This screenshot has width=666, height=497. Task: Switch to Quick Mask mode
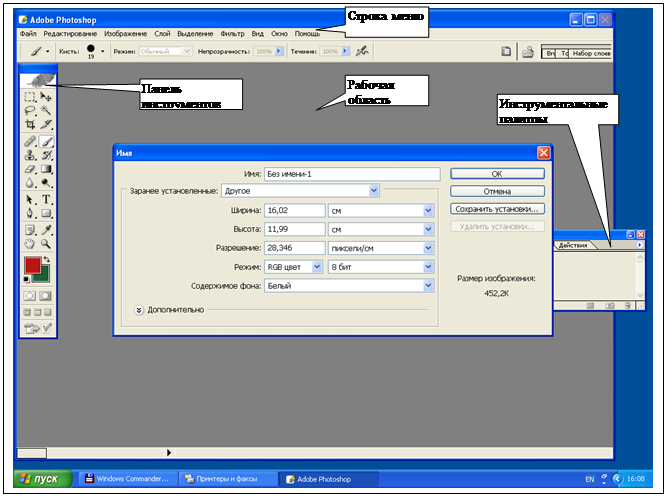pos(45,296)
